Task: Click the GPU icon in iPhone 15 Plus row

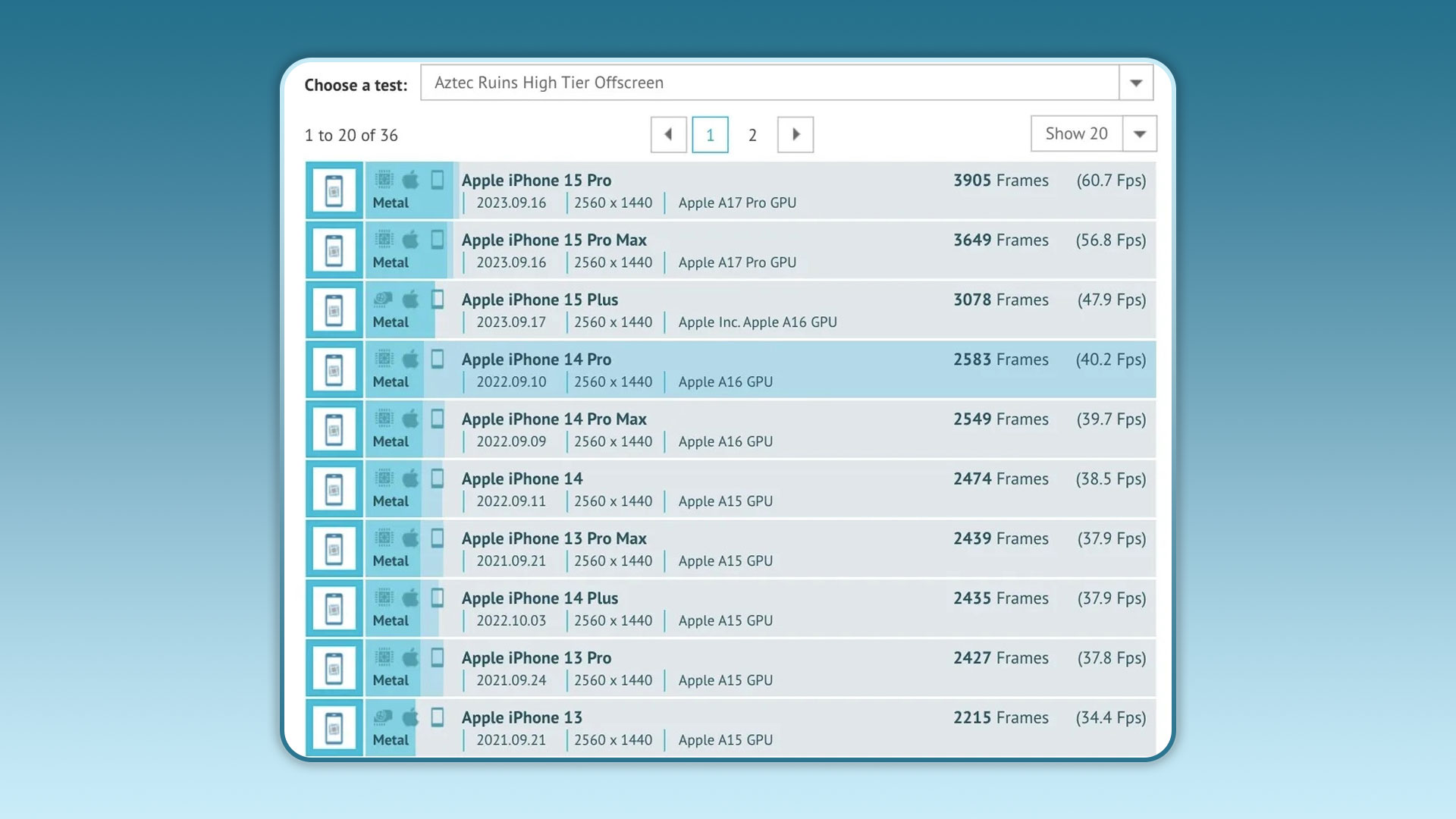Action: point(384,299)
